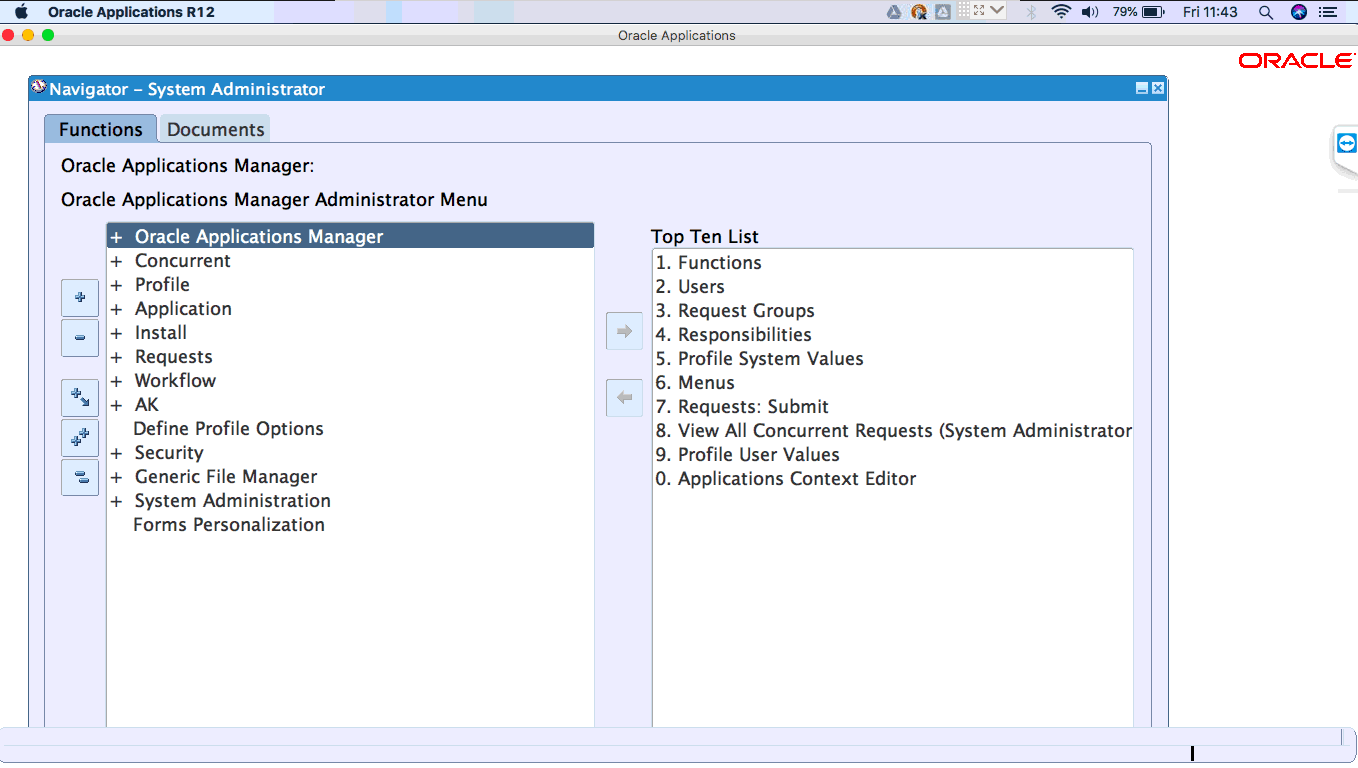This screenshot has width=1358, height=768.
Task: Click the green zoom button of Oracle Applications window
Action: tap(48, 35)
